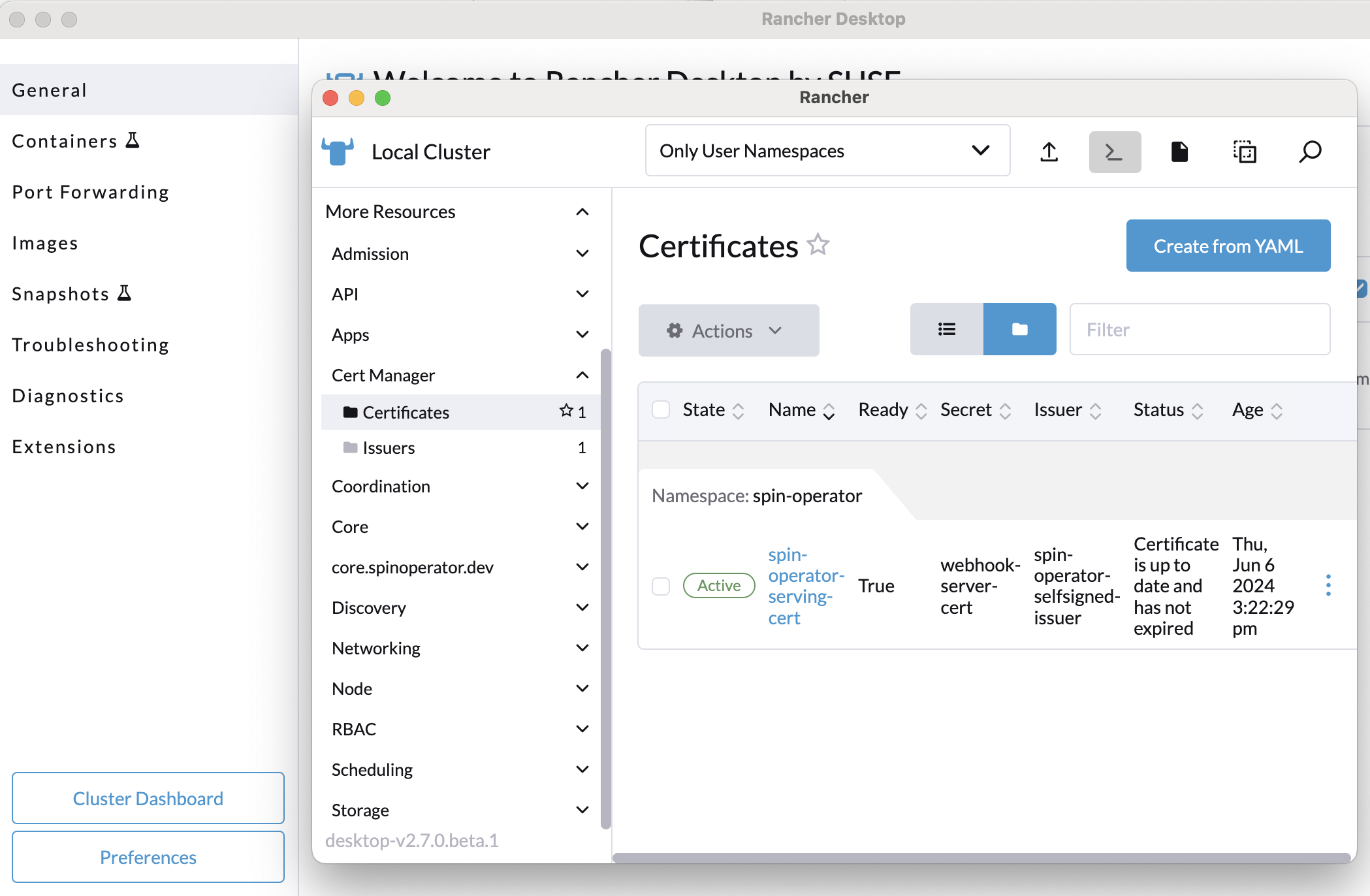Collapse the More Resources section
This screenshot has width=1370, height=896.
click(582, 212)
